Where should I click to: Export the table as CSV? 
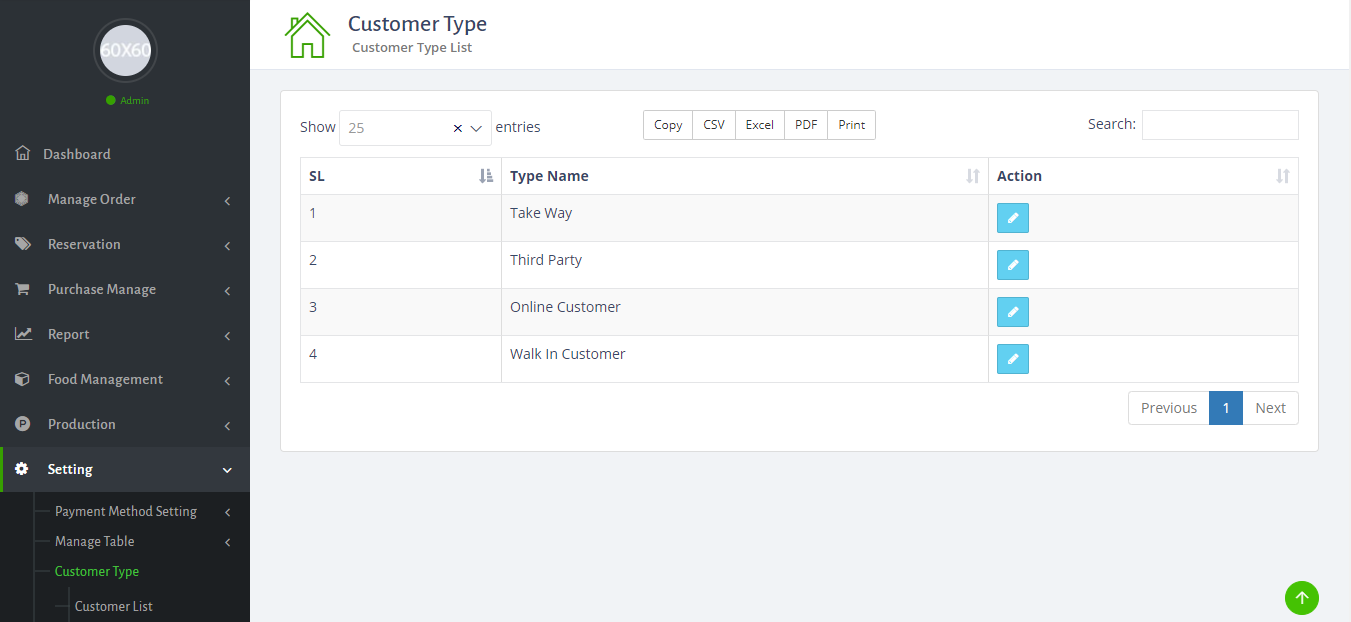click(714, 125)
